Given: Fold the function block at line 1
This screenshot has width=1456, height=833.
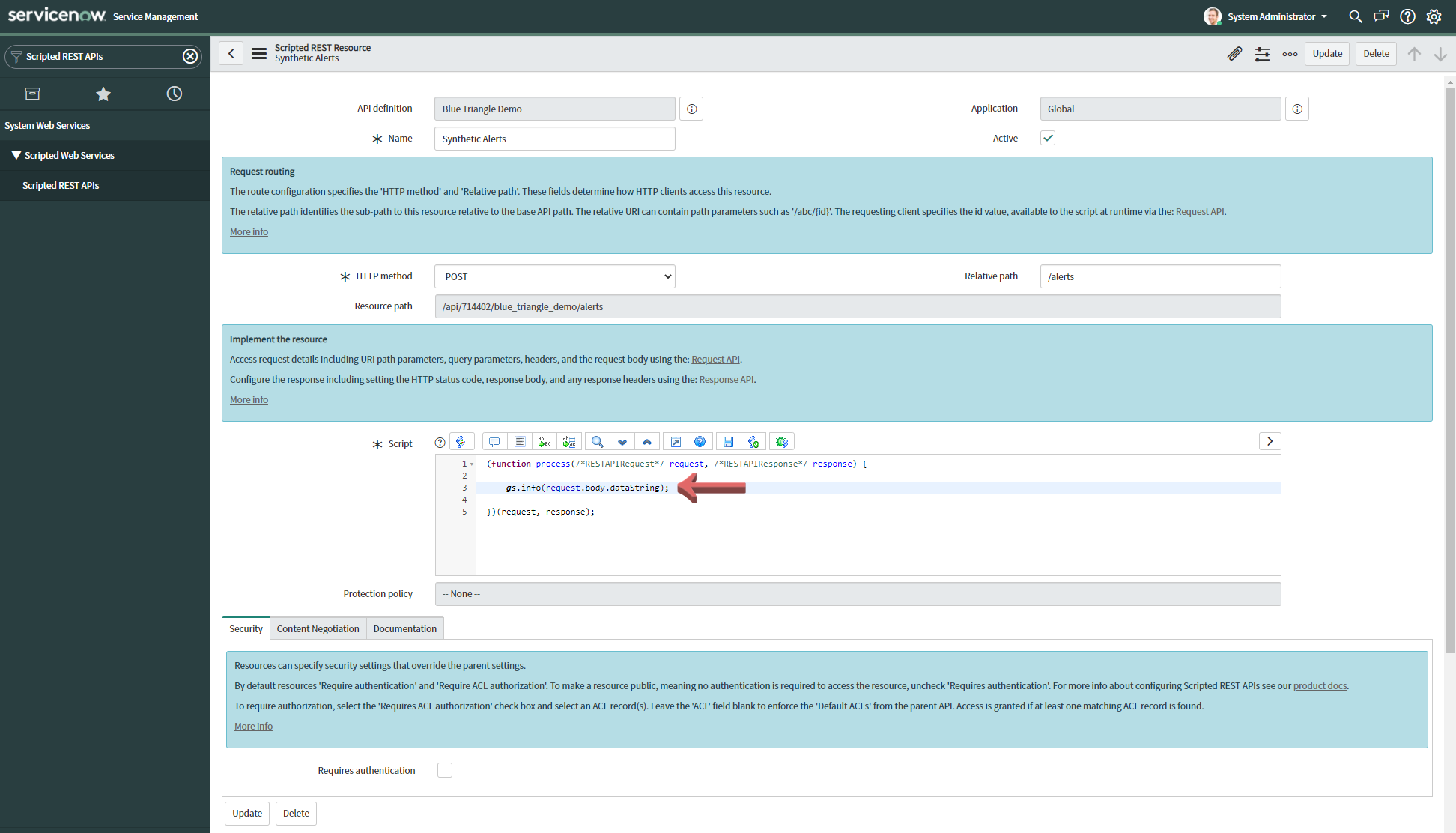Looking at the screenshot, I should point(471,464).
